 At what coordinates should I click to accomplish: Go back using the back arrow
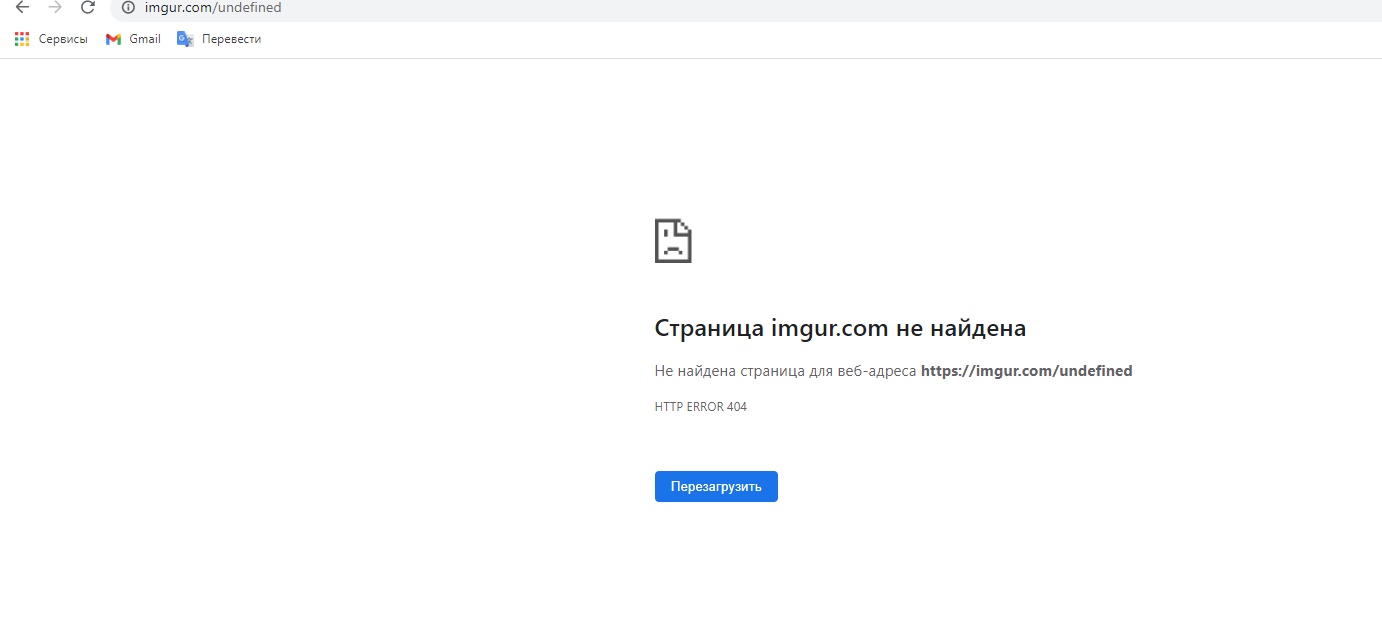tap(22, 8)
